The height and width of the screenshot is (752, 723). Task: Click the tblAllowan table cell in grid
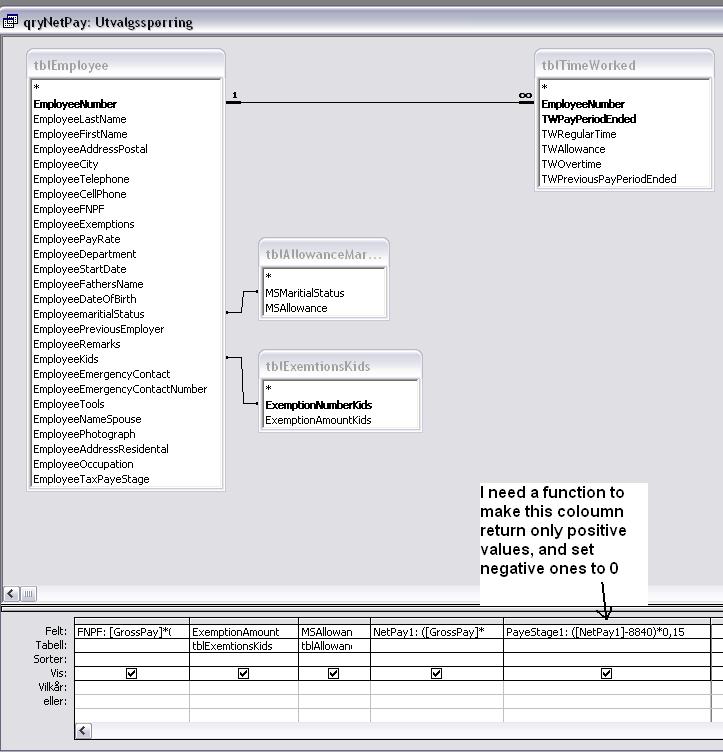[334, 646]
